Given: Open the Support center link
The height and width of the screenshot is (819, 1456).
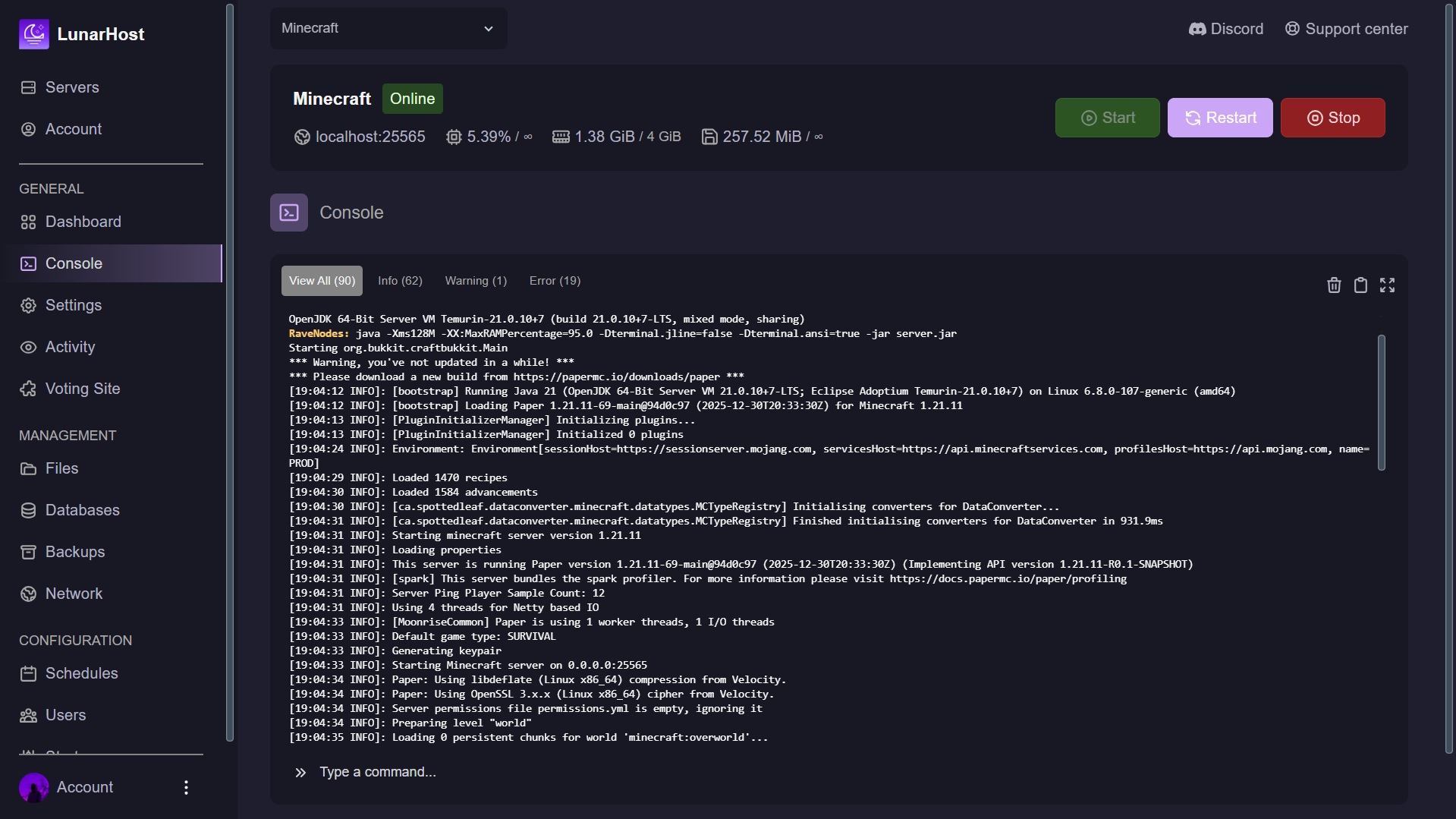Looking at the screenshot, I should click(x=1346, y=29).
